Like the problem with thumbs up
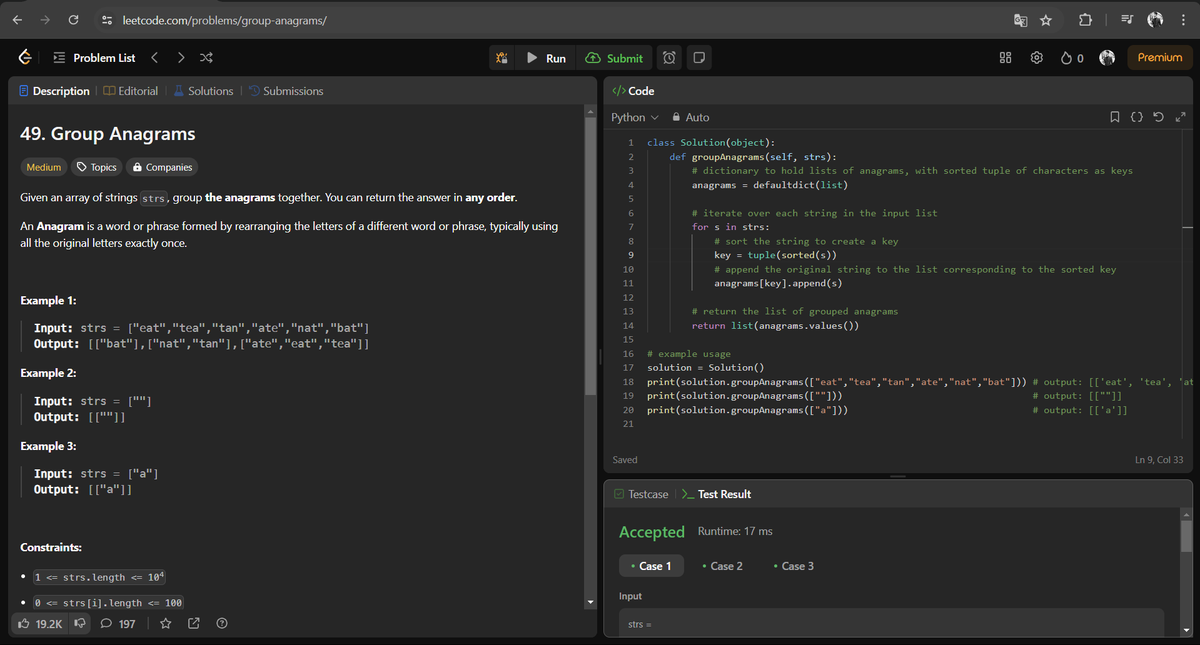1200x645 pixels. coord(39,624)
